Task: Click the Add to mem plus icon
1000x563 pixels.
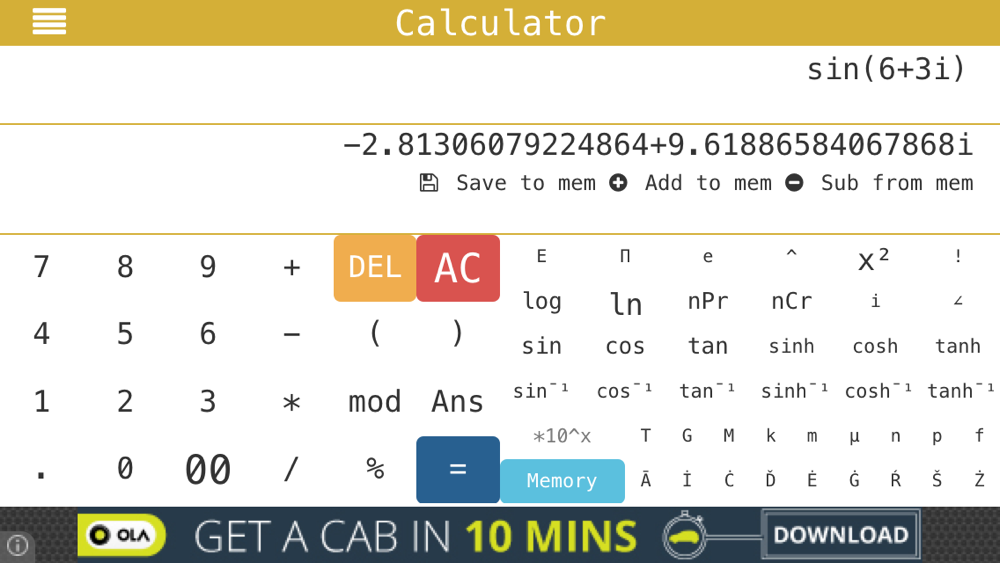Action: pyautogui.click(x=618, y=183)
